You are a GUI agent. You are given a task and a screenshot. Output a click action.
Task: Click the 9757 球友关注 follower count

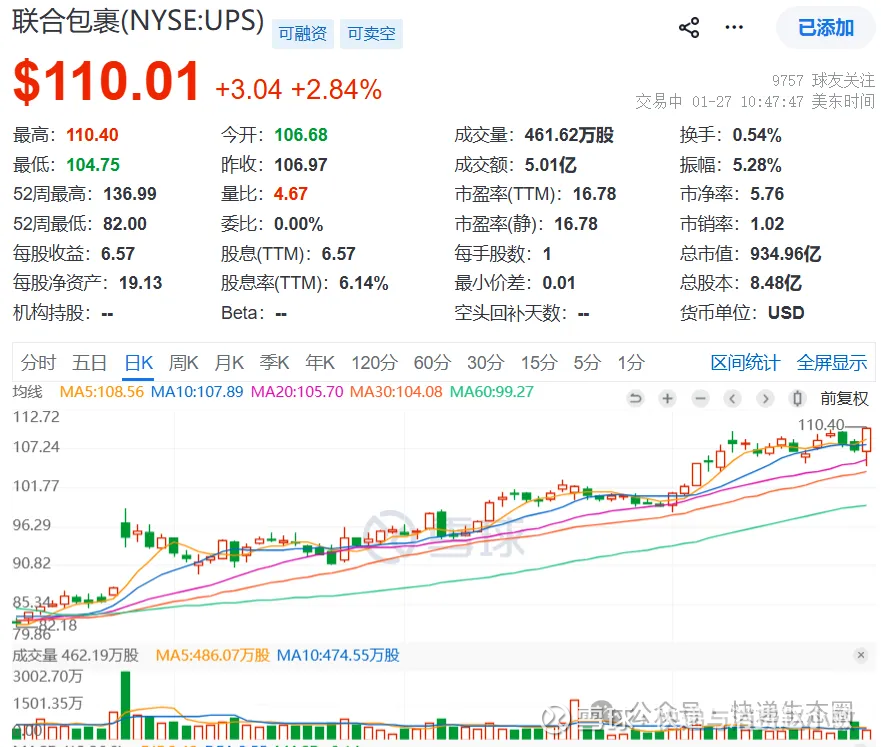tap(823, 81)
